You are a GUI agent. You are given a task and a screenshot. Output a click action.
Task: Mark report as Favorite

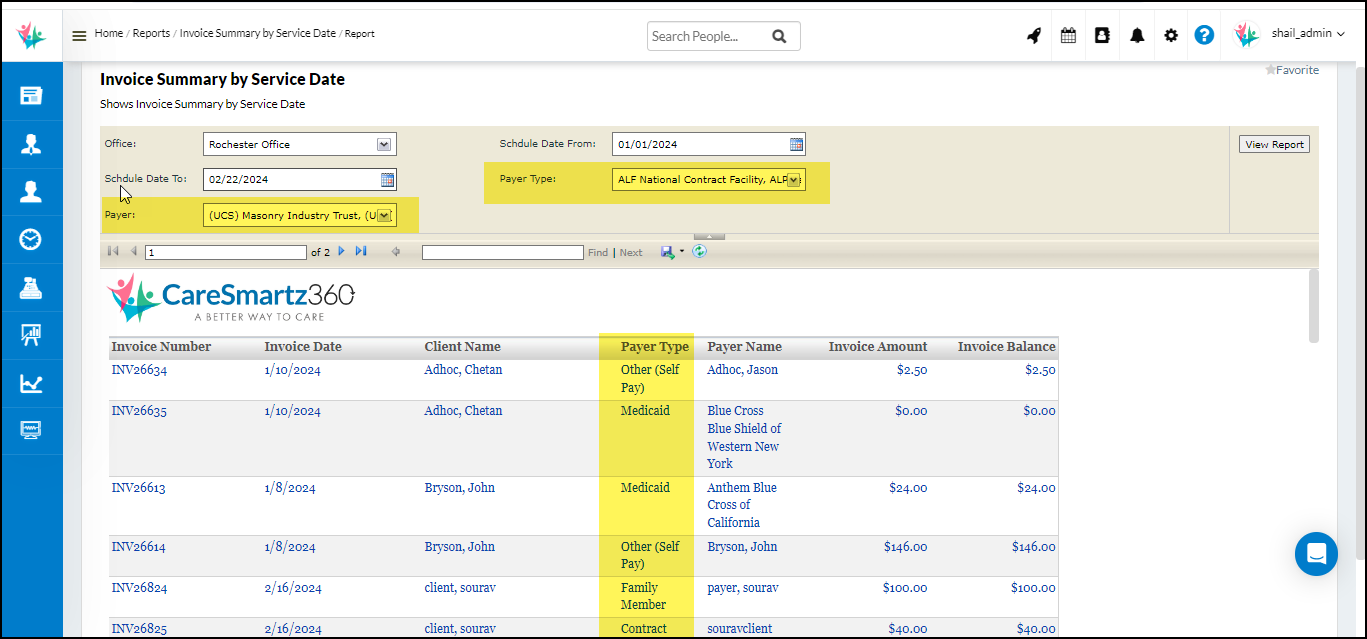[1292, 70]
